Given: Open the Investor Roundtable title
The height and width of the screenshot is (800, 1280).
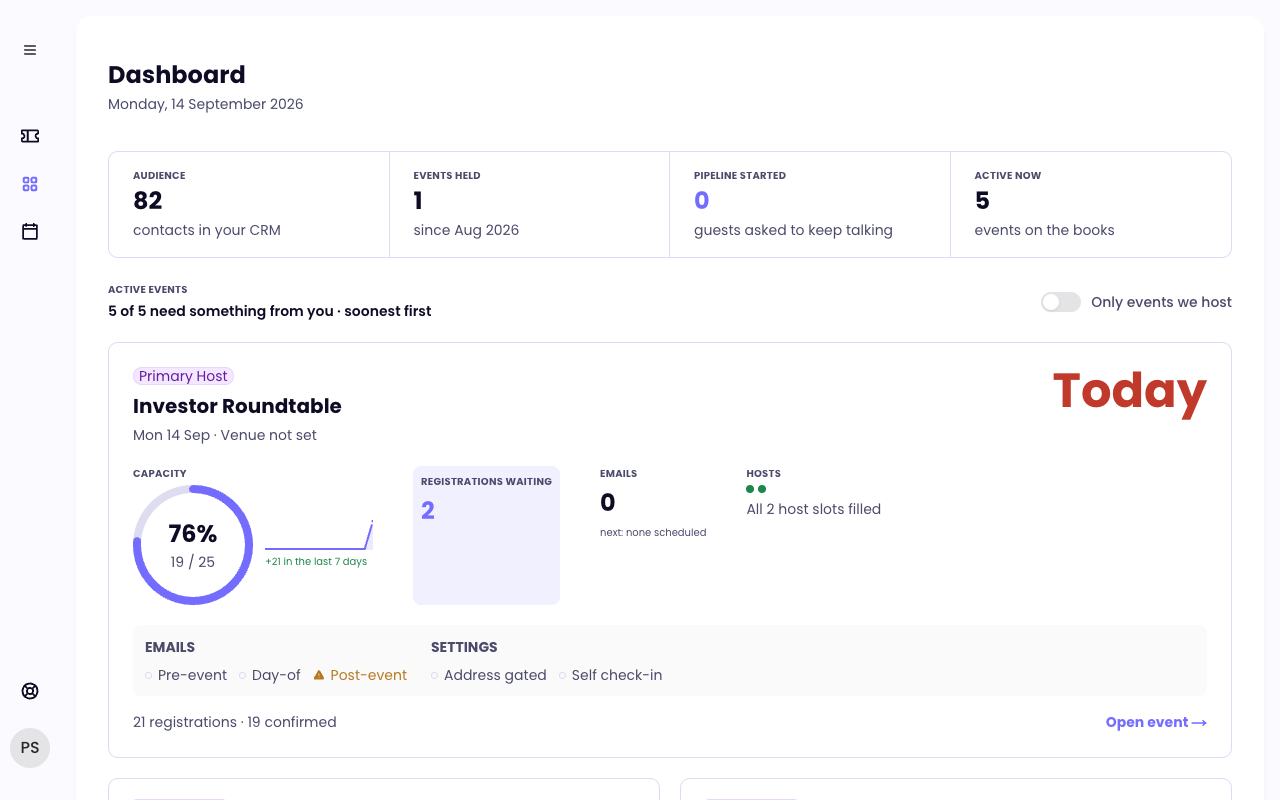Looking at the screenshot, I should (237, 406).
